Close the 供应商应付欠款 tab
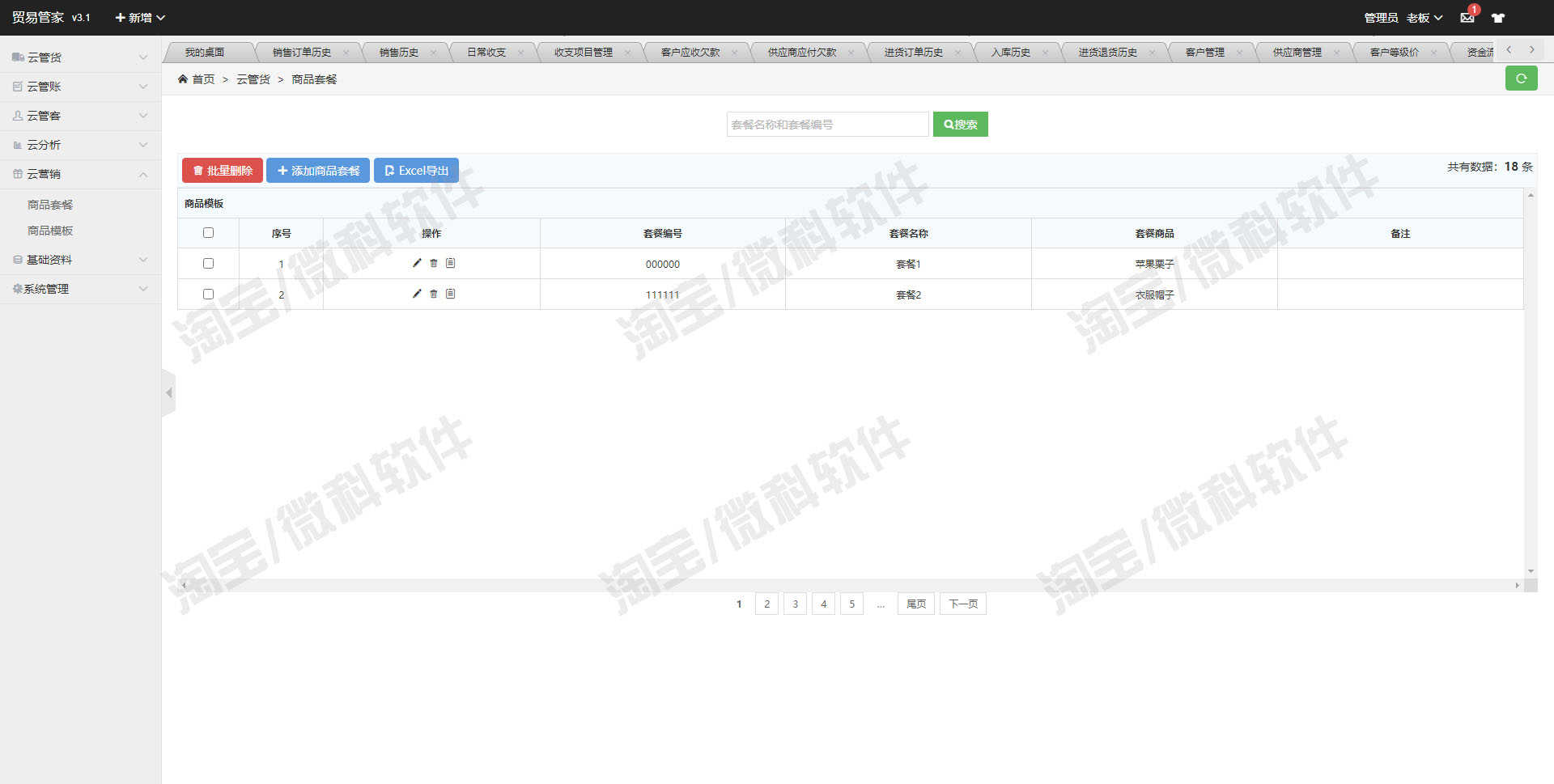 click(851, 53)
